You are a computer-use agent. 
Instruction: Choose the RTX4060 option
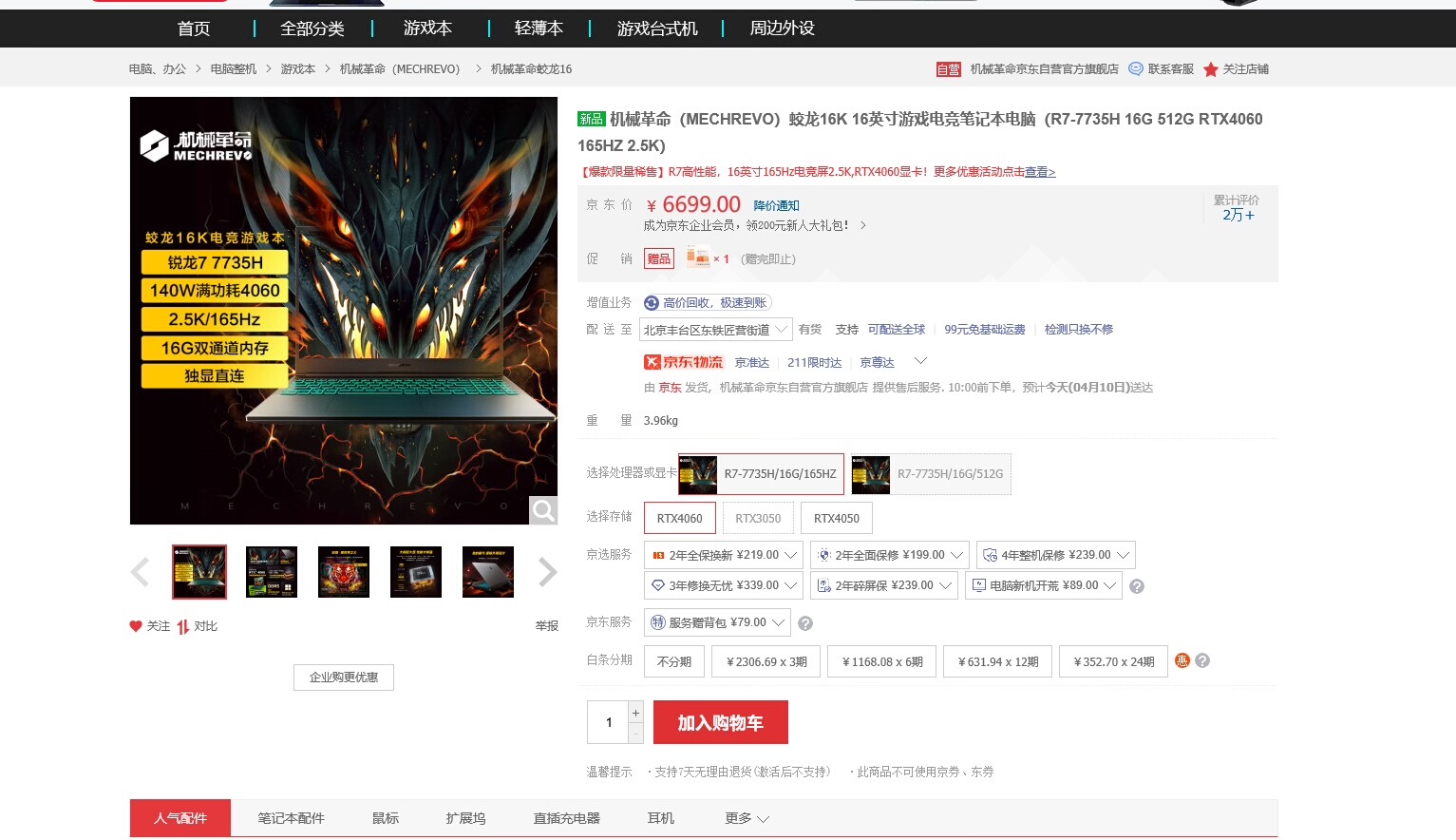click(x=680, y=519)
